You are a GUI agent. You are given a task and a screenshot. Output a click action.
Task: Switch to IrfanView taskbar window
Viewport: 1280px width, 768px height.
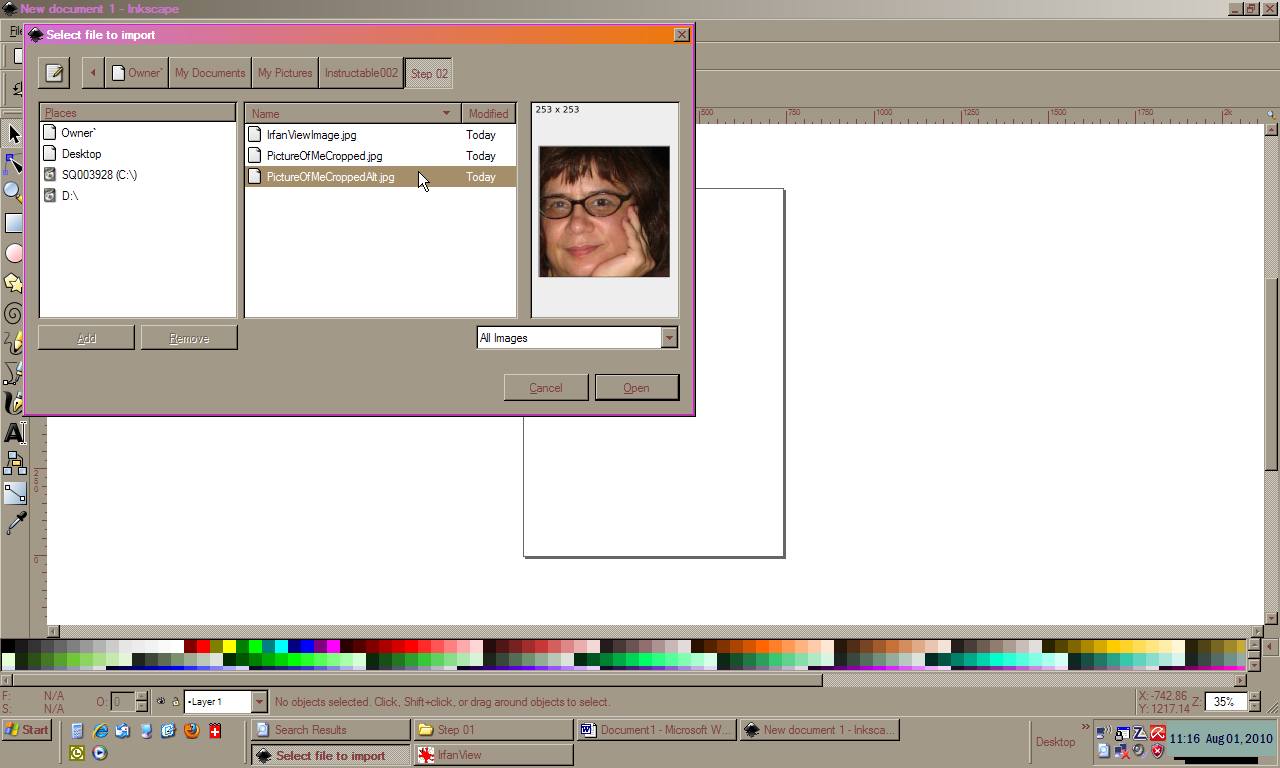[494, 755]
